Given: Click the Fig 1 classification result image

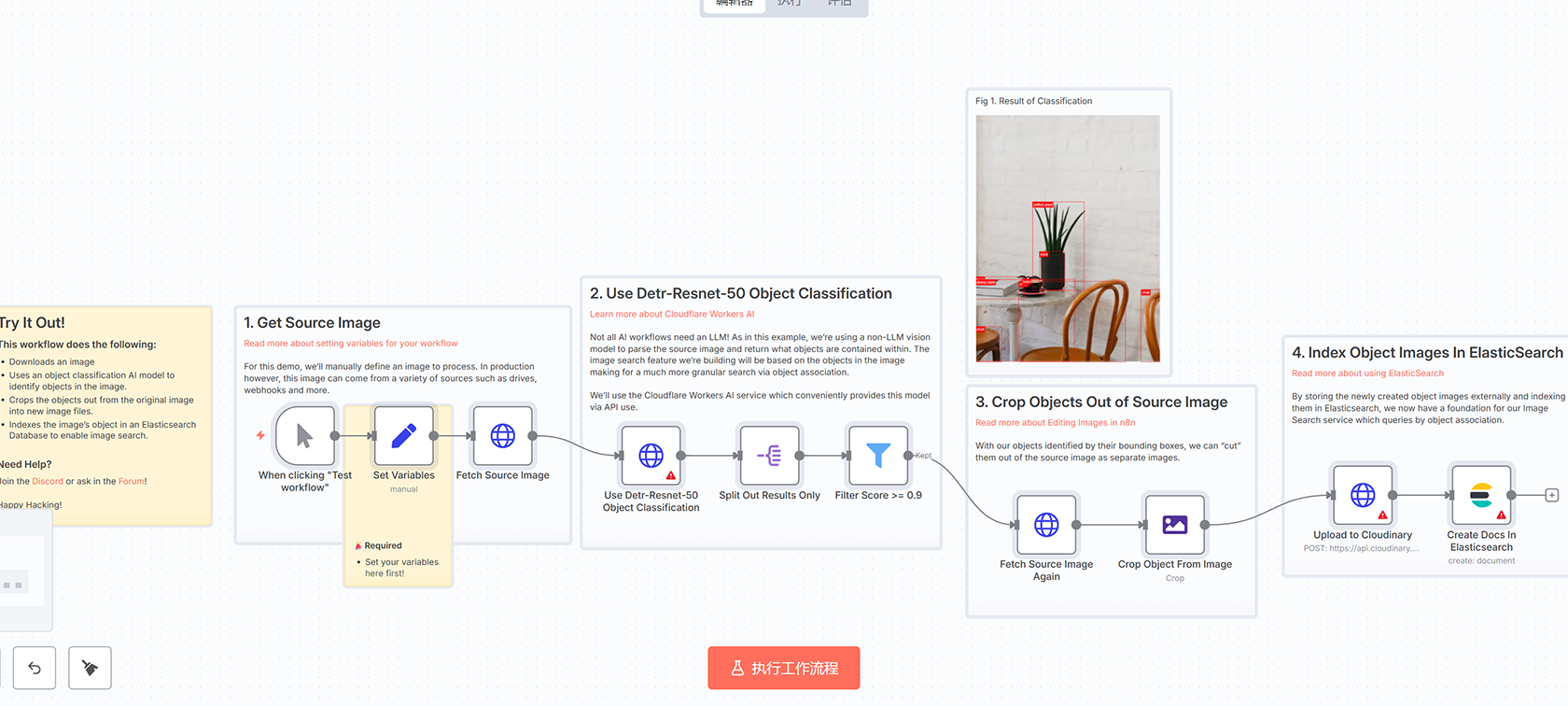Looking at the screenshot, I should [1068, 238].
